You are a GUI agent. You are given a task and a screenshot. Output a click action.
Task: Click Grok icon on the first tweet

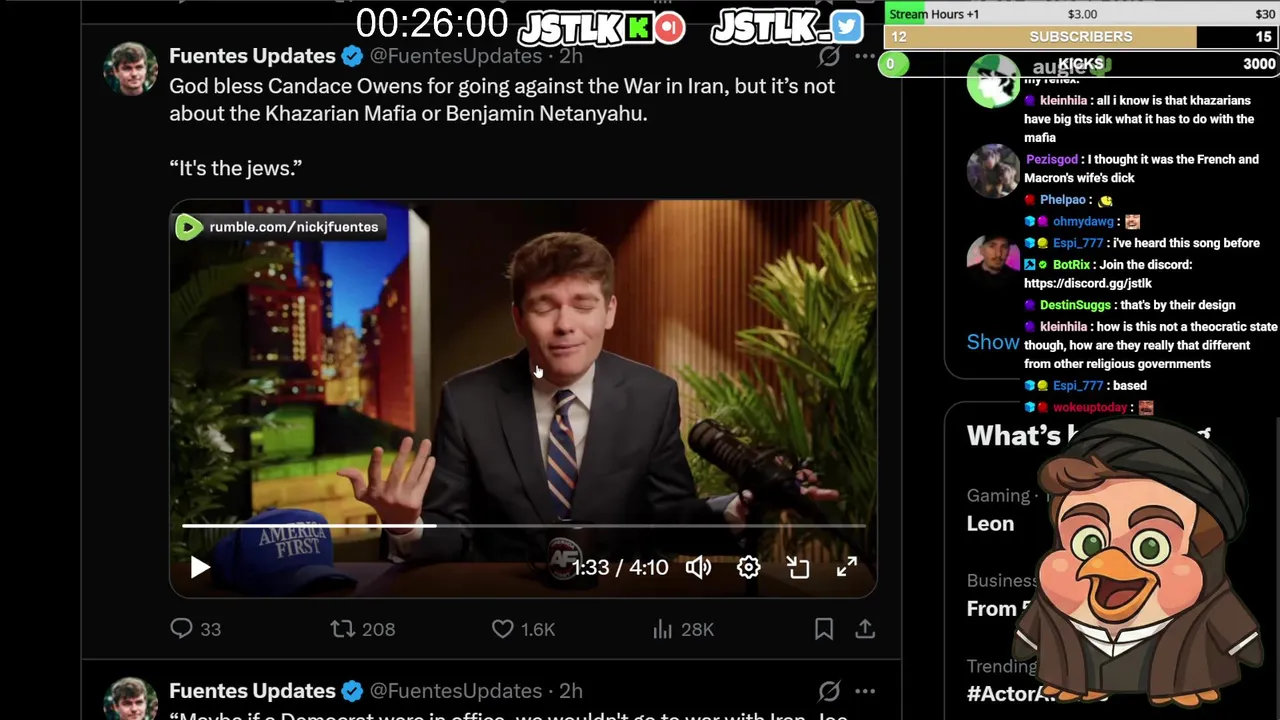[x=829, y=56]
